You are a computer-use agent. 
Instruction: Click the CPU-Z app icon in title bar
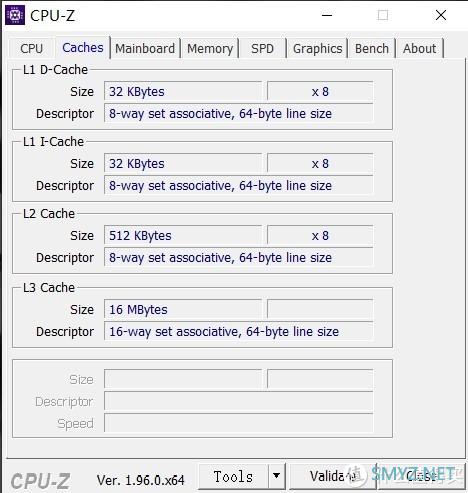[x=15, y=15]
